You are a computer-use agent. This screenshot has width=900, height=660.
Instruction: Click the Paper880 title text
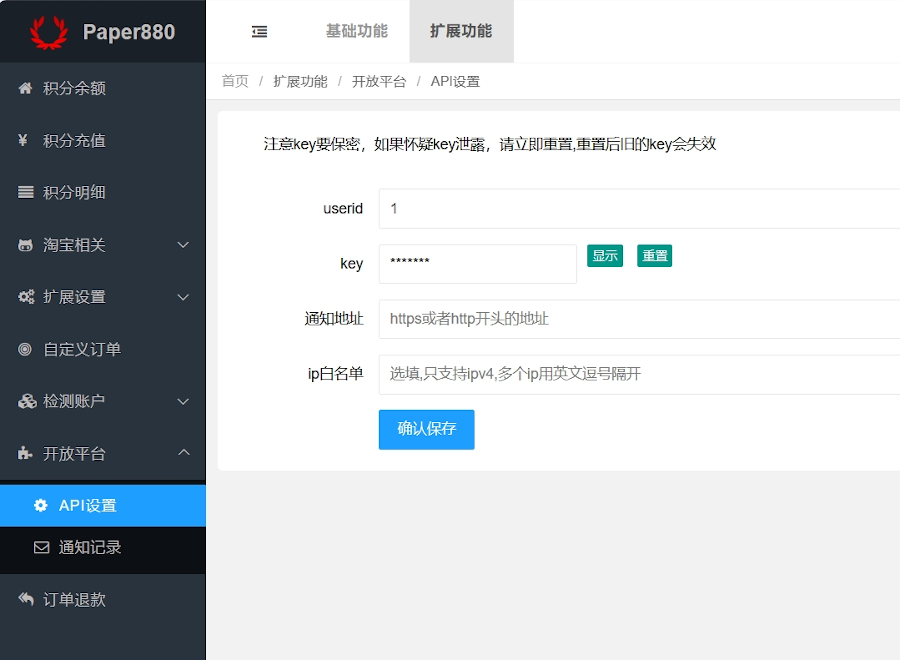pos(129,32)
